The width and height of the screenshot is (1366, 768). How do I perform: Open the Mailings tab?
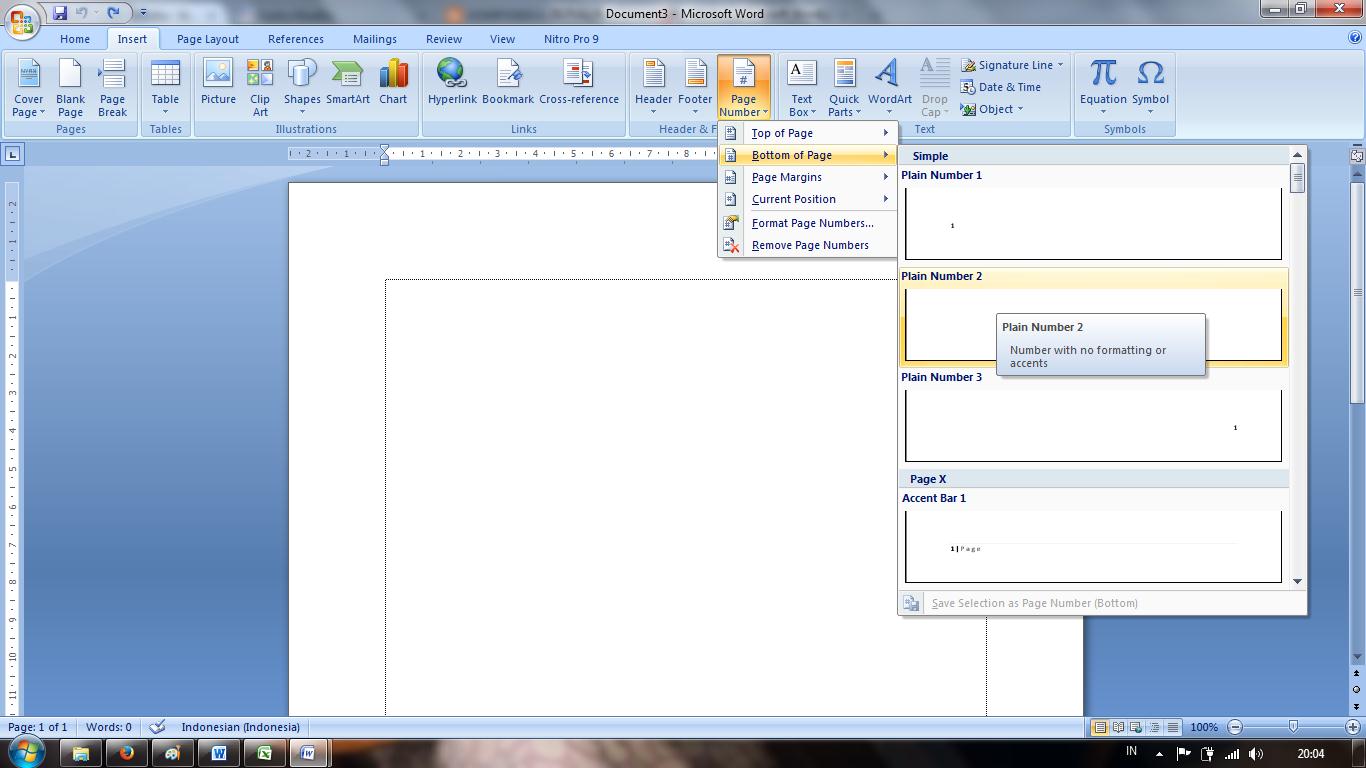point(374,39)
